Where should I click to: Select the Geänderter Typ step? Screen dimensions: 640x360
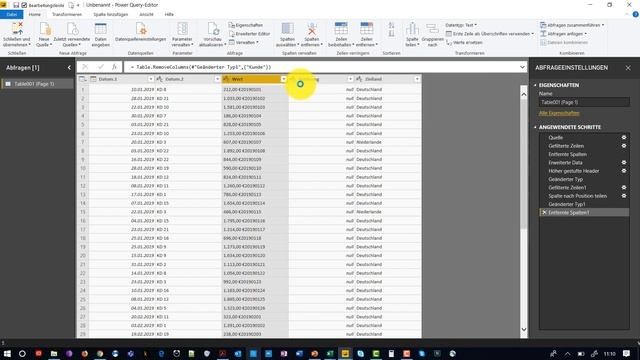(584, 179)
